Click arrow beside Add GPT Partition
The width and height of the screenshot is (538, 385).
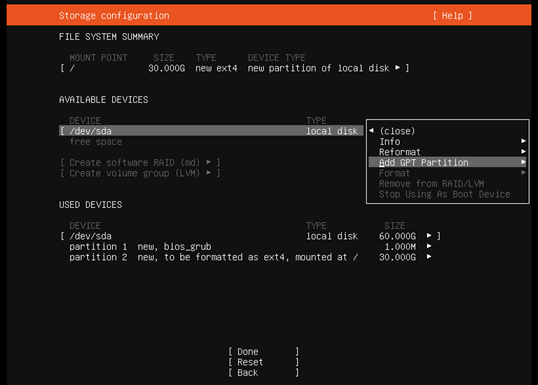click(523, 162)
